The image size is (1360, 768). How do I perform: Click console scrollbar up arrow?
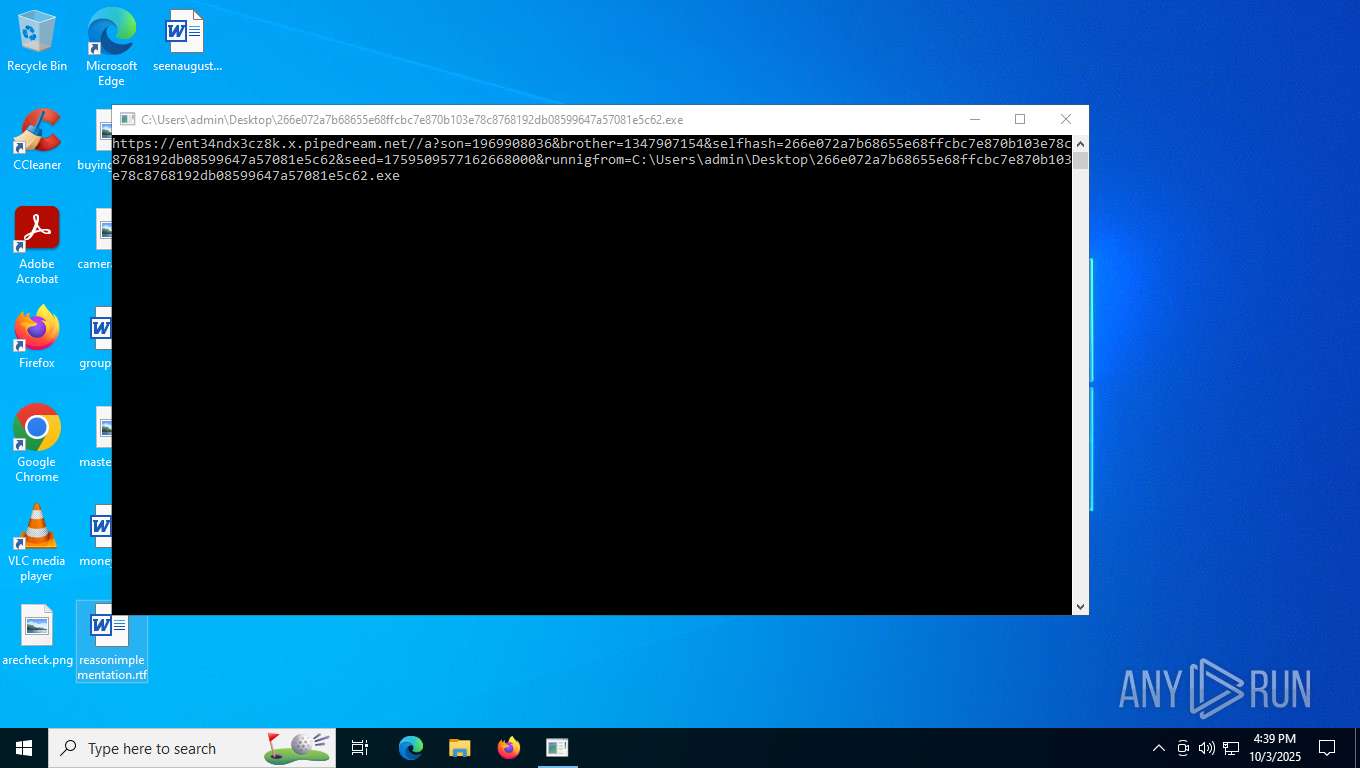pyautogui.click(x=1080, y=143)
